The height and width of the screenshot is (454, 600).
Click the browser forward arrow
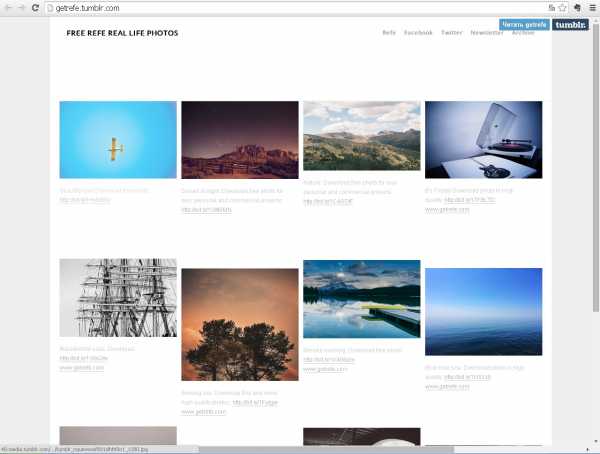(21, 8)
